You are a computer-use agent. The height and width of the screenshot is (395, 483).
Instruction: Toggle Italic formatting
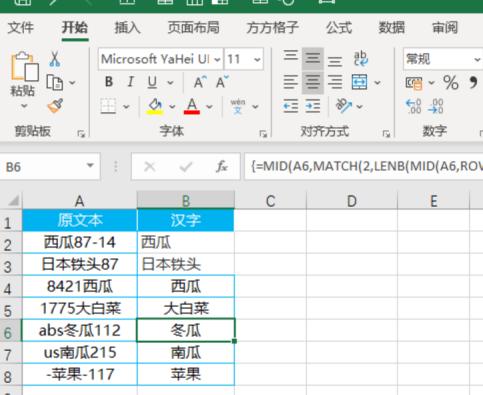[131, 82]
